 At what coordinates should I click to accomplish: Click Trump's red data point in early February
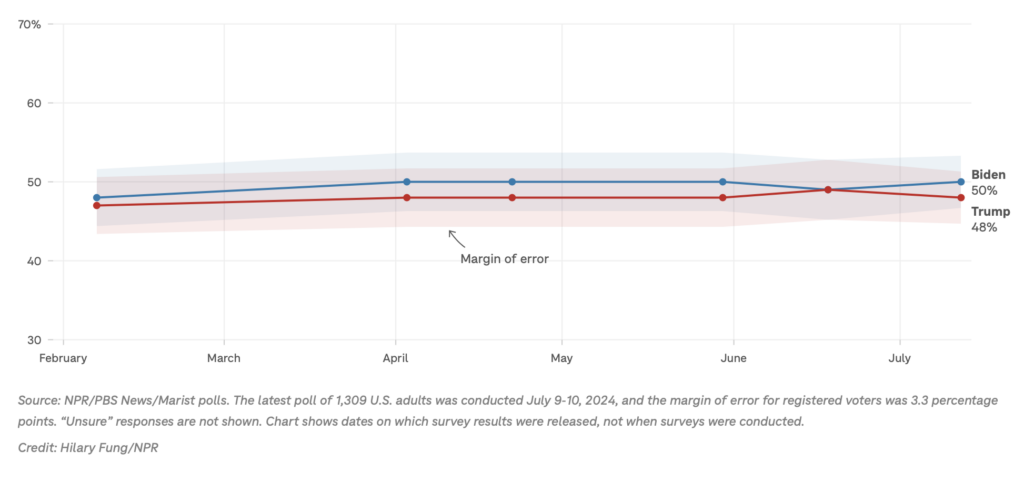click(97, 205)
